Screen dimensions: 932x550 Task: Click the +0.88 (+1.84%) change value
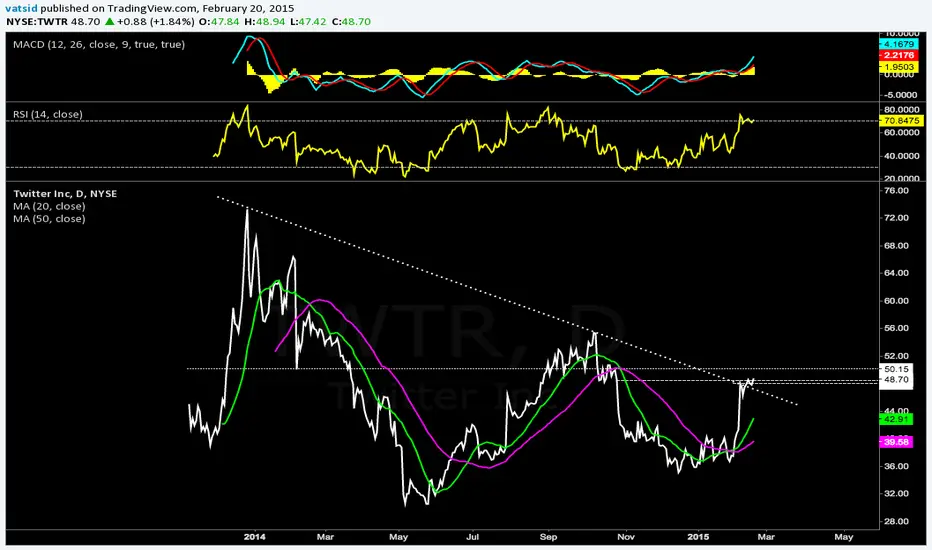pos(156,21)
